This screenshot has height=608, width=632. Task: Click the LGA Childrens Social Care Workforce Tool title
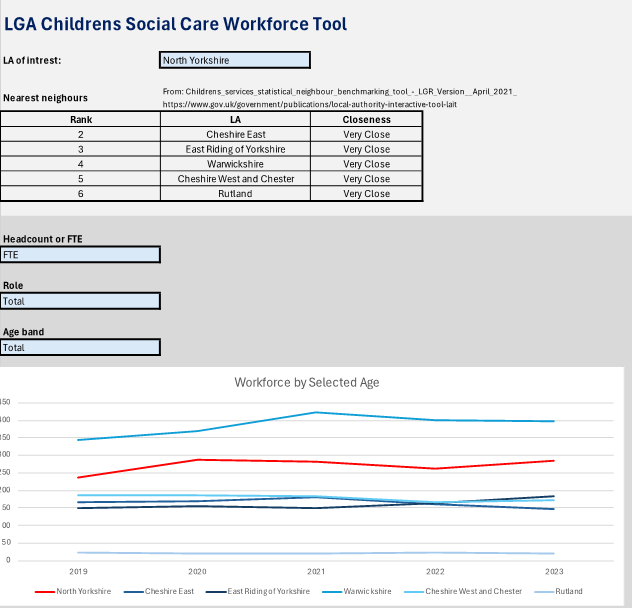pyautogui.click(x=175, y=24)
